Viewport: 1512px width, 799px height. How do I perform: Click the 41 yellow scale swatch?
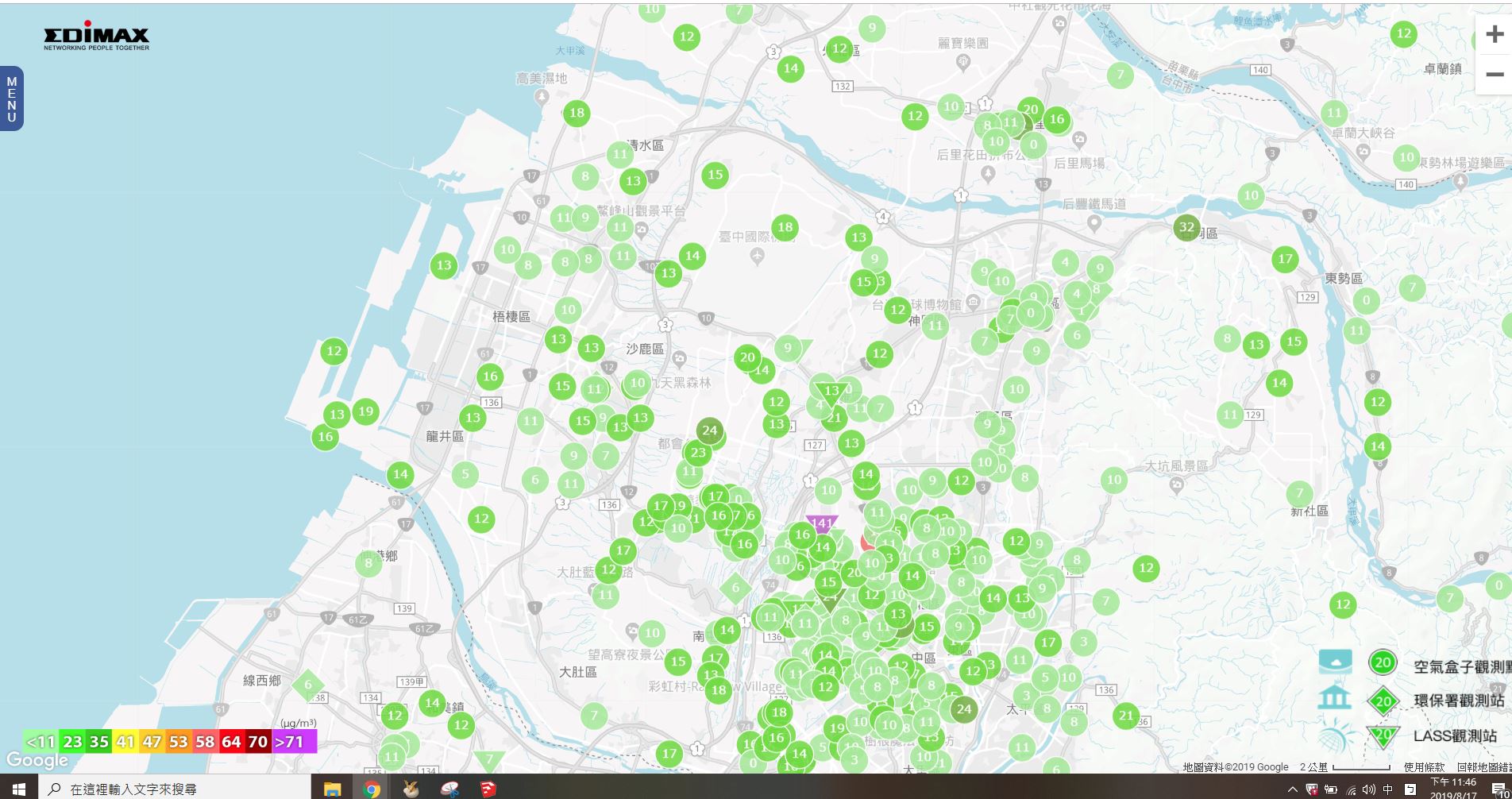pyautogui.click(x=125, y=742)
